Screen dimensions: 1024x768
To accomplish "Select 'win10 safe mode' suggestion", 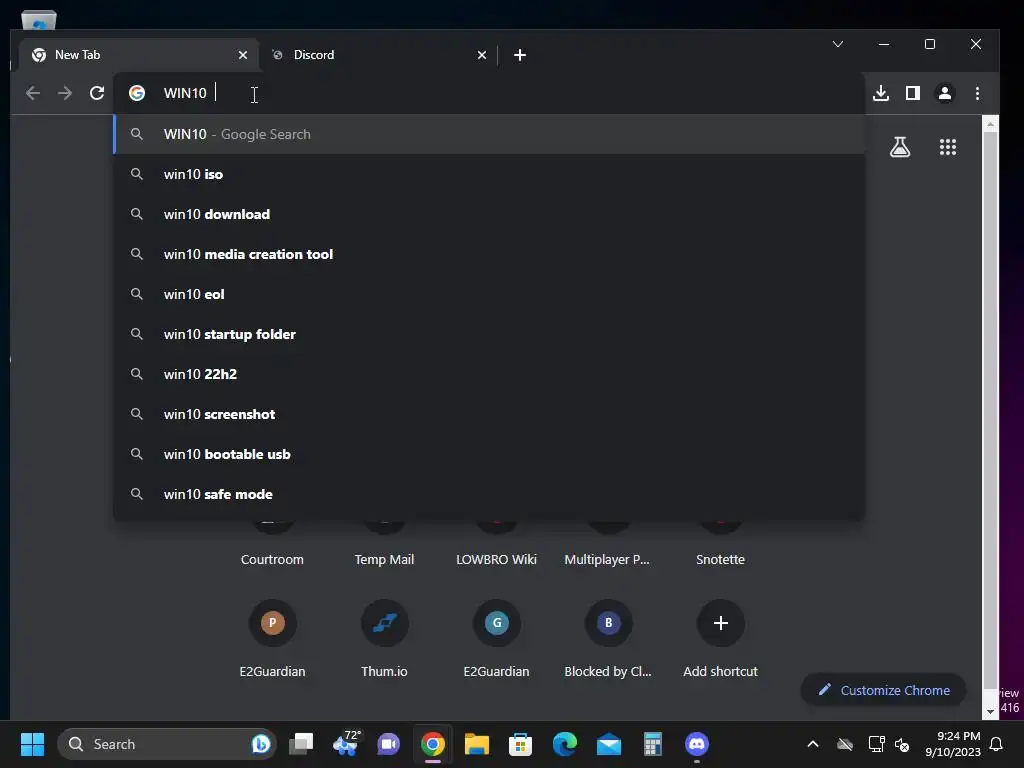I will click(x=488, y=494).
